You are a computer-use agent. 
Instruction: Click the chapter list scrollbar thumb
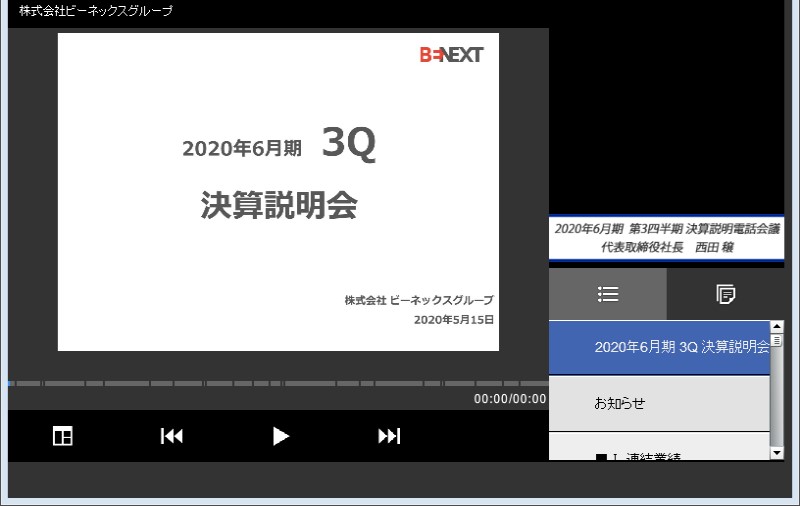777,341
